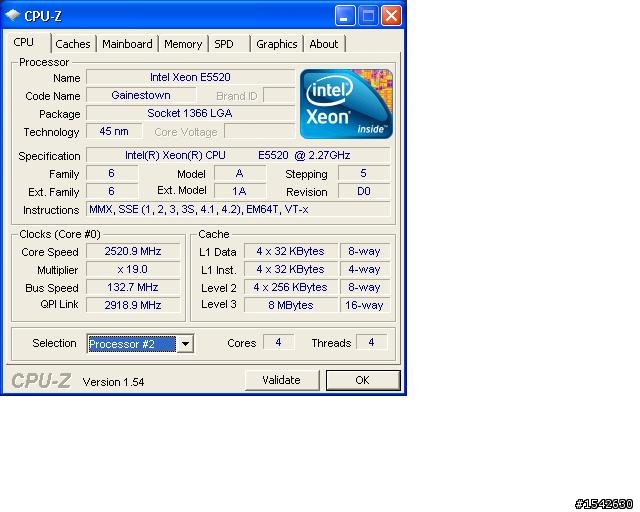Open the Graphics tab
Image resolution: width=640 pixels, height=512 pixels.
pyautogui.click(x=277, y=44)
